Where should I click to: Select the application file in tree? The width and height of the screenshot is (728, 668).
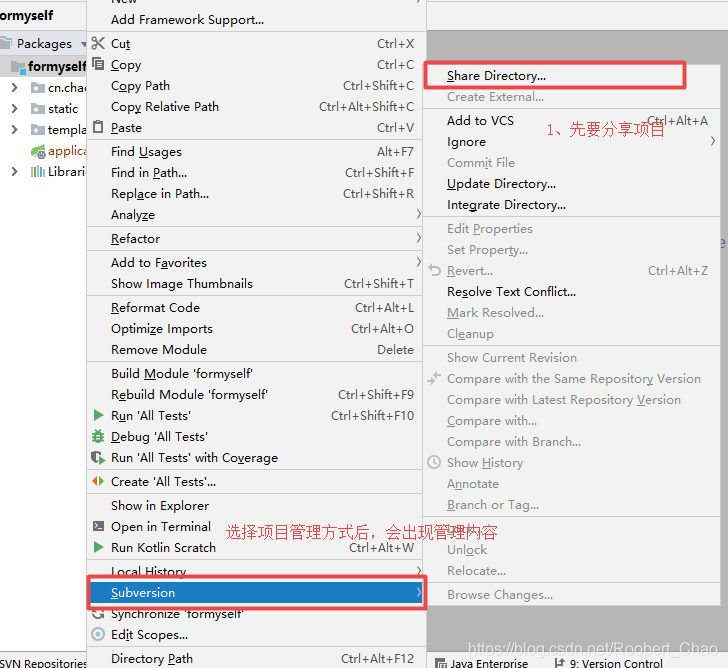click(66, 151)
